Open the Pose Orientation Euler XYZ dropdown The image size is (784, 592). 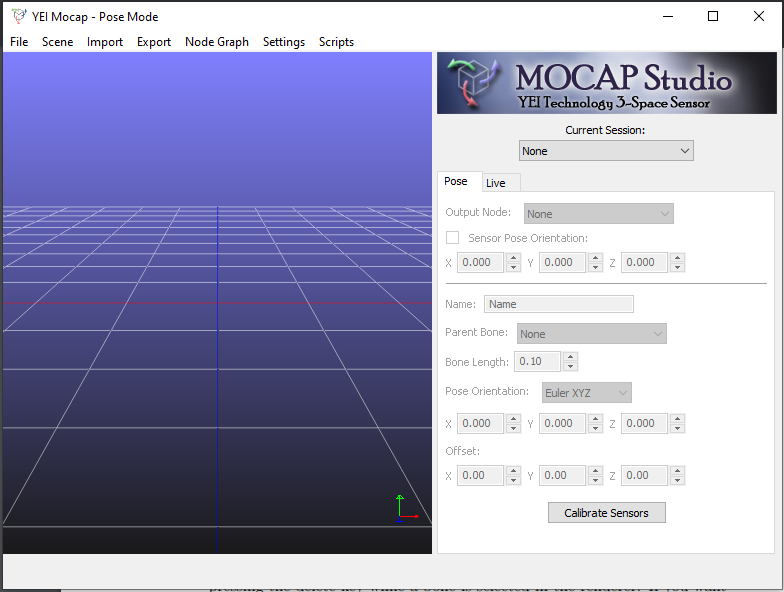point(586,393)
